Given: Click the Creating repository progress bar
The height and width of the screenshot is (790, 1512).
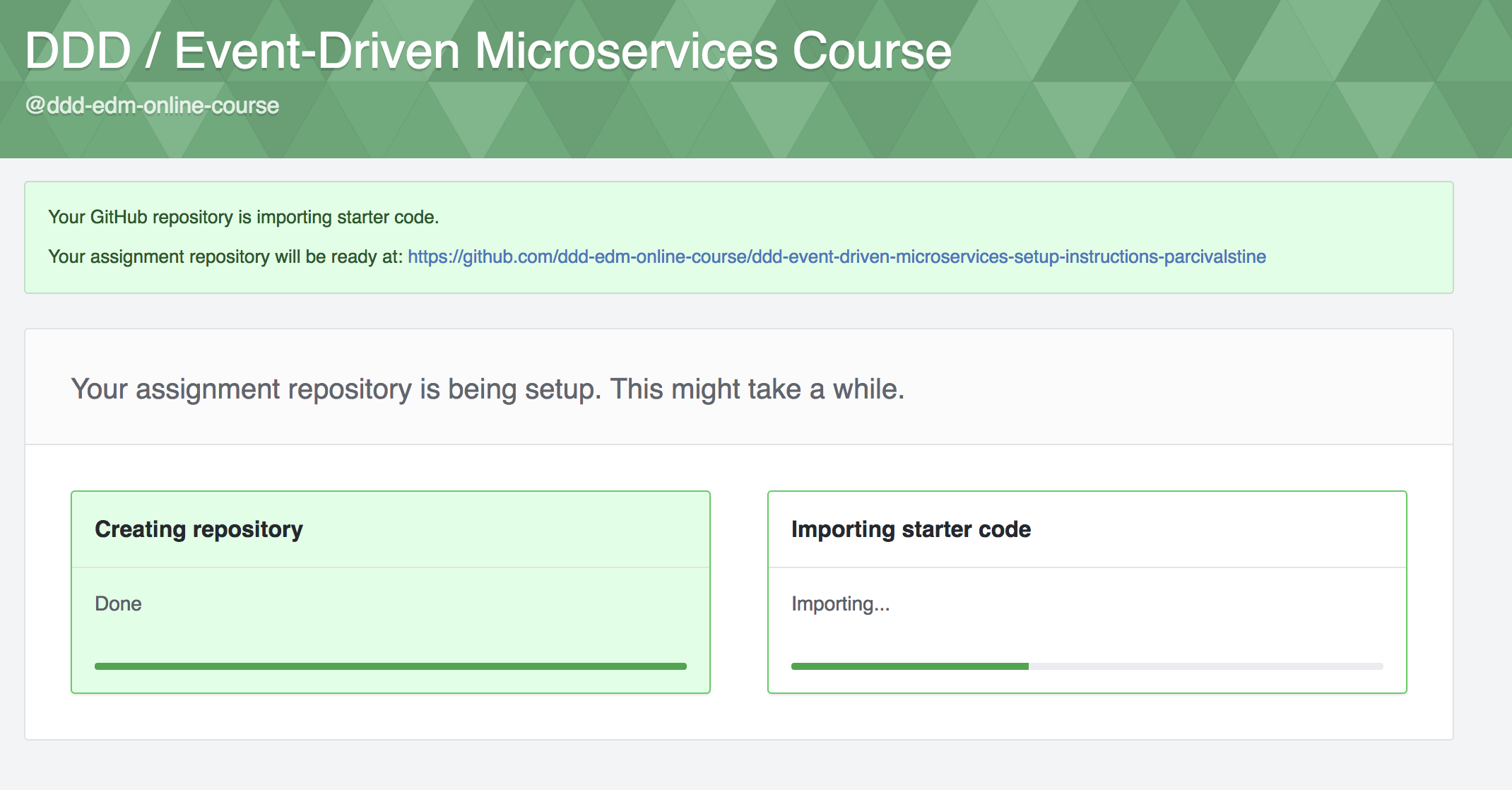Looking at the screenshot, I should point(390,666).
